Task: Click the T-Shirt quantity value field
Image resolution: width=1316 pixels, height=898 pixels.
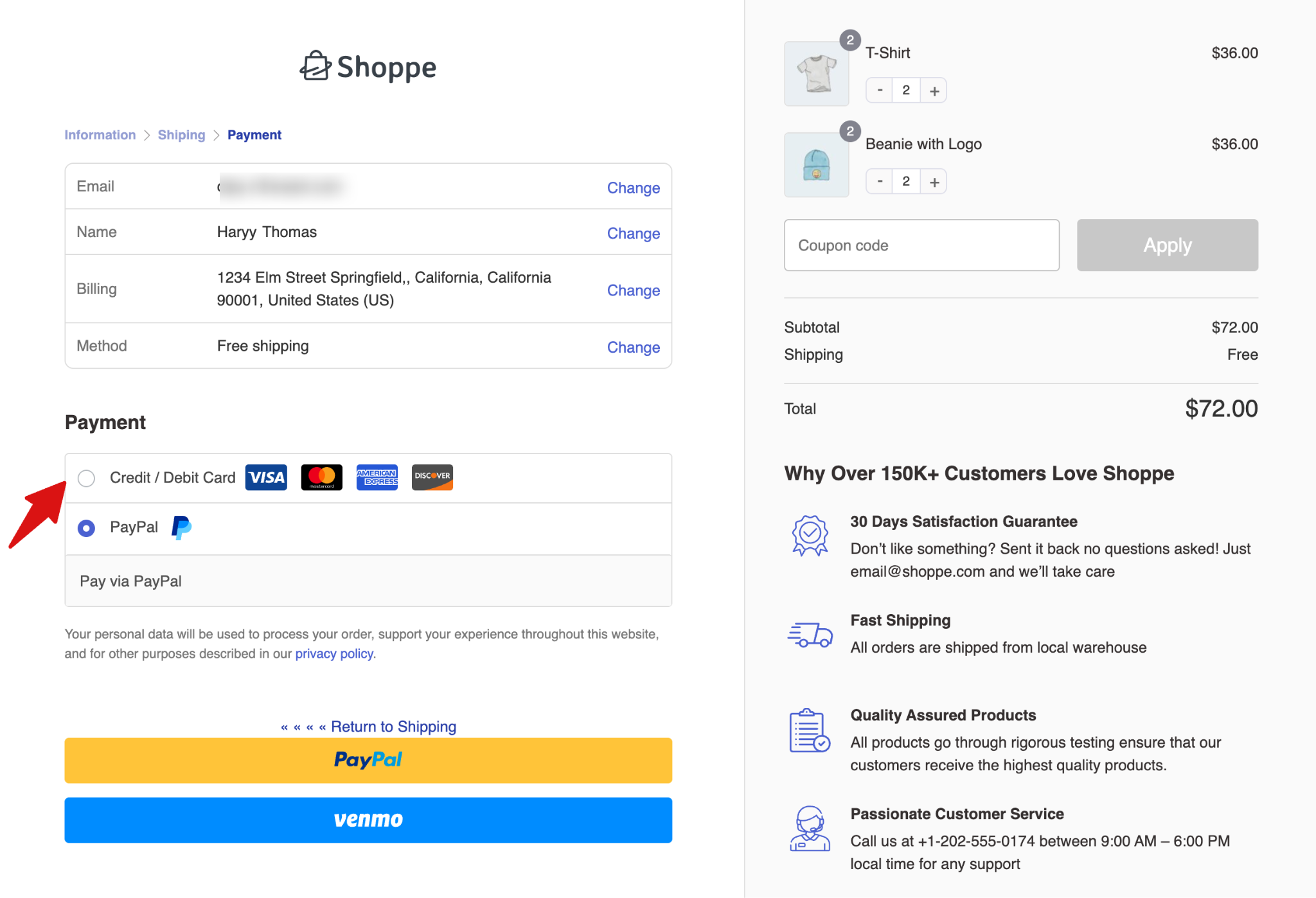Action: click(906, 91)
